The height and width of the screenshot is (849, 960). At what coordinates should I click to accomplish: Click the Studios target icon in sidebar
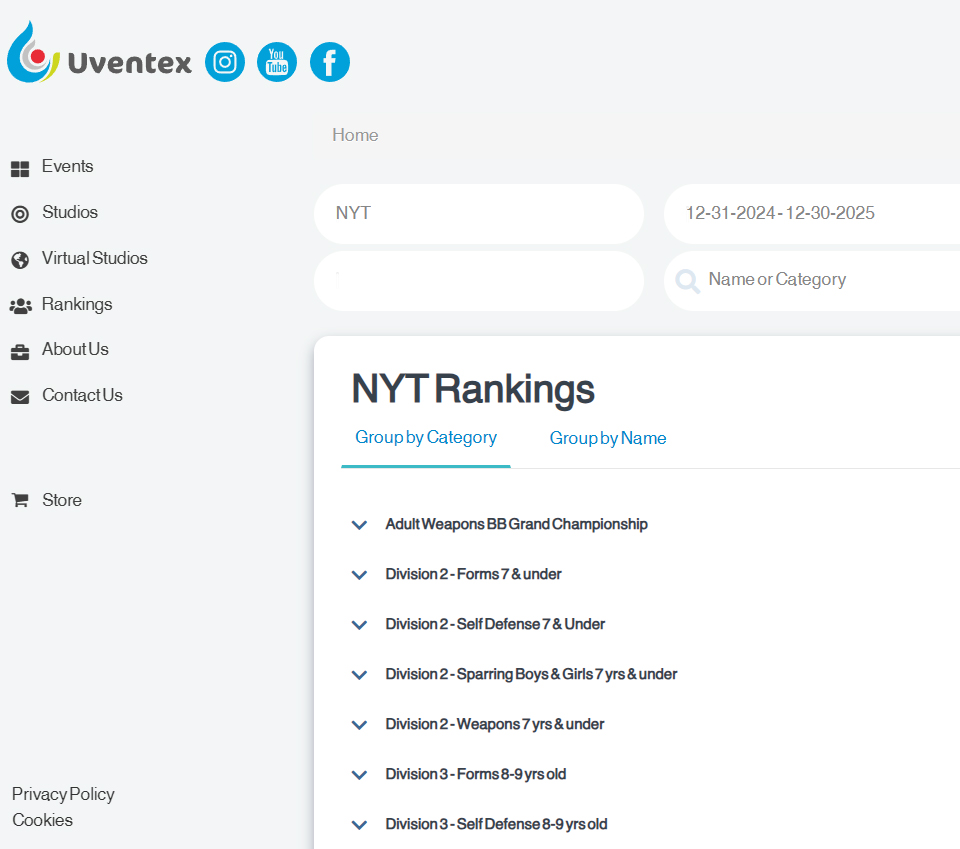coord(20,213)
